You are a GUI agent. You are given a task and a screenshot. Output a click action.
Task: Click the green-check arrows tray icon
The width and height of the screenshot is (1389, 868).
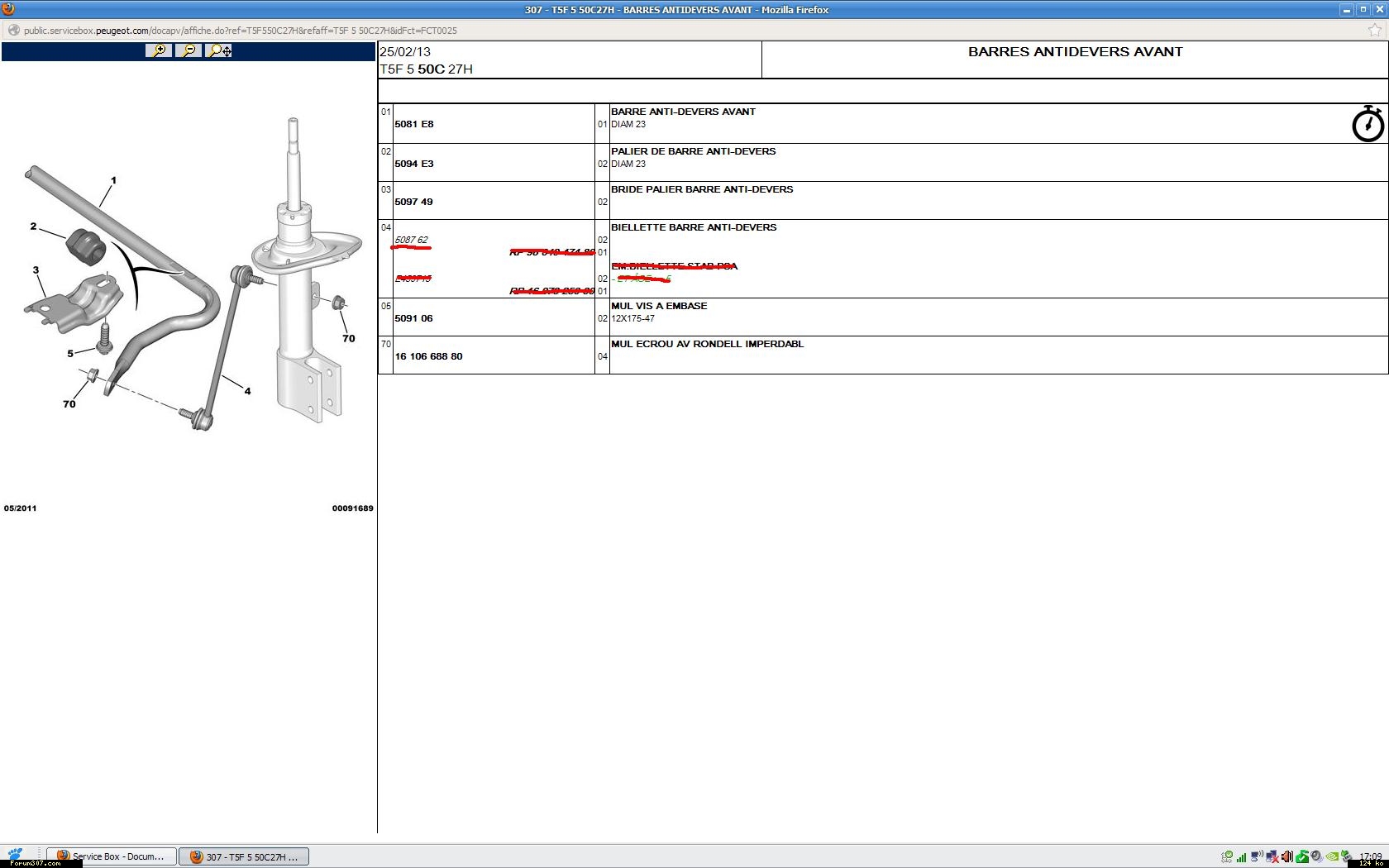1227,857
